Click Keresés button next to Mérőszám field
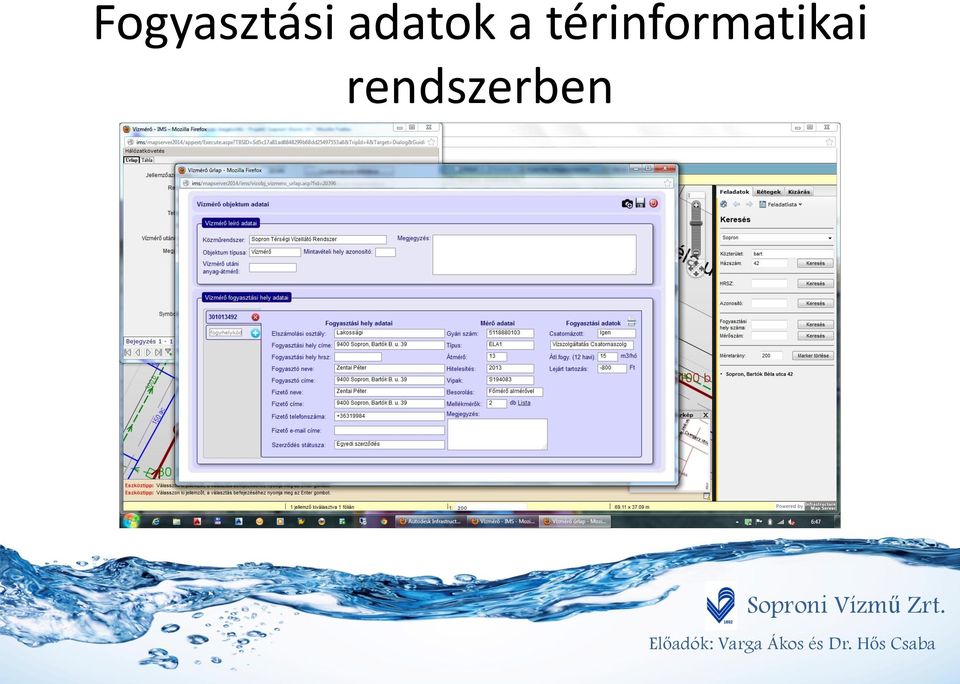 click(x=815, y=336)
